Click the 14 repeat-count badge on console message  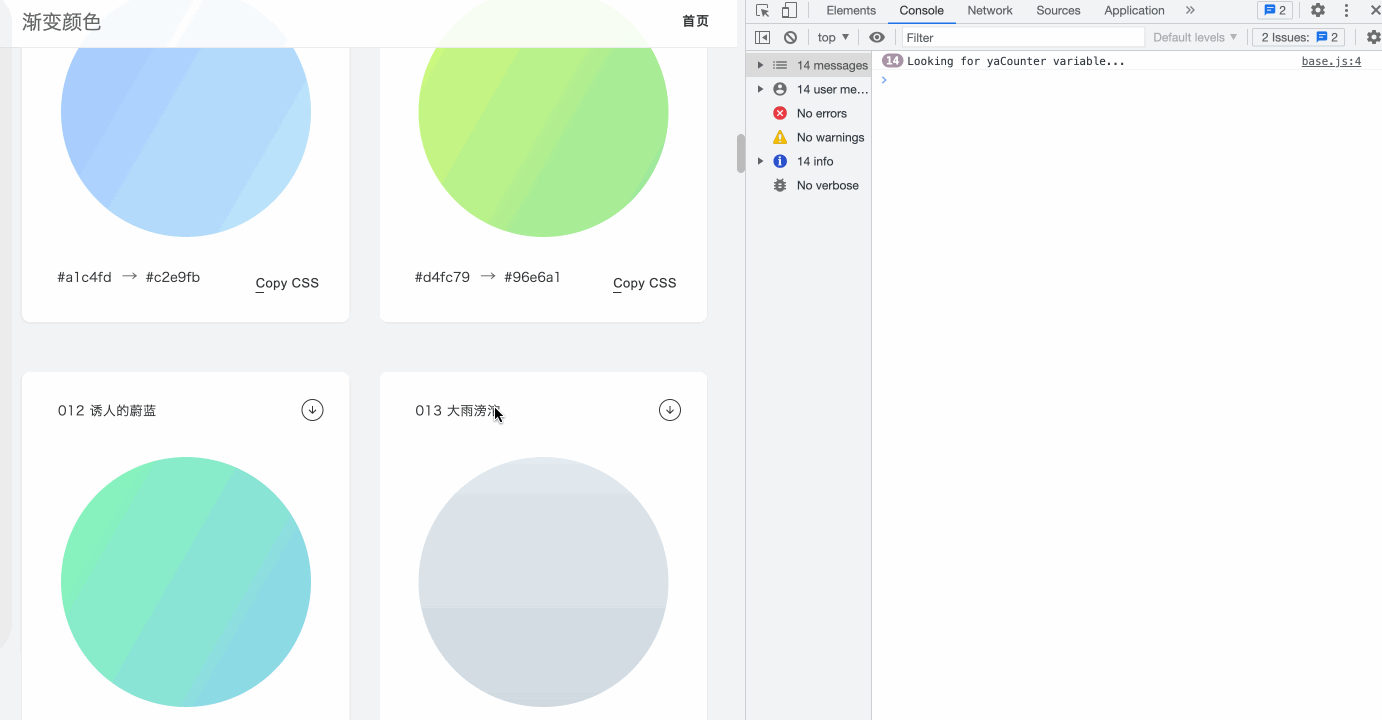[x=893, y=61]
